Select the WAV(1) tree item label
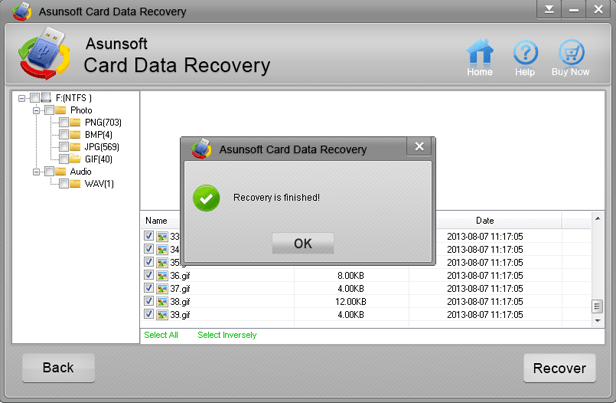 pyautogui.click(x=99, y=184)
